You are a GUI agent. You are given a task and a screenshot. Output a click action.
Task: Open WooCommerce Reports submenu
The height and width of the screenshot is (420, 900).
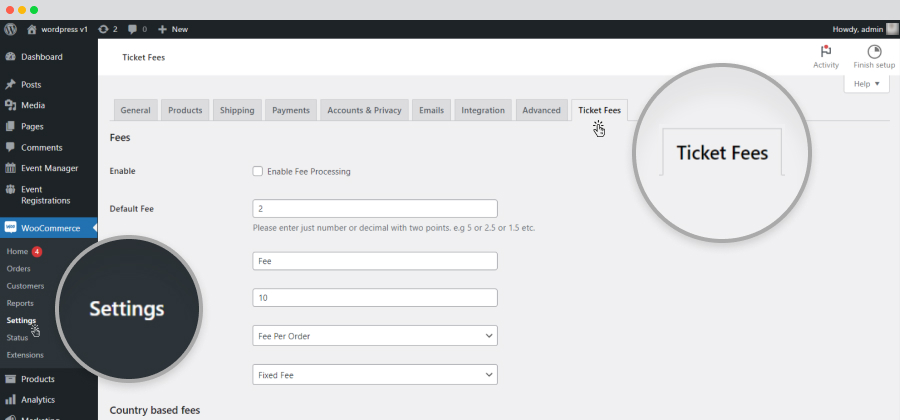pos(20,303)
